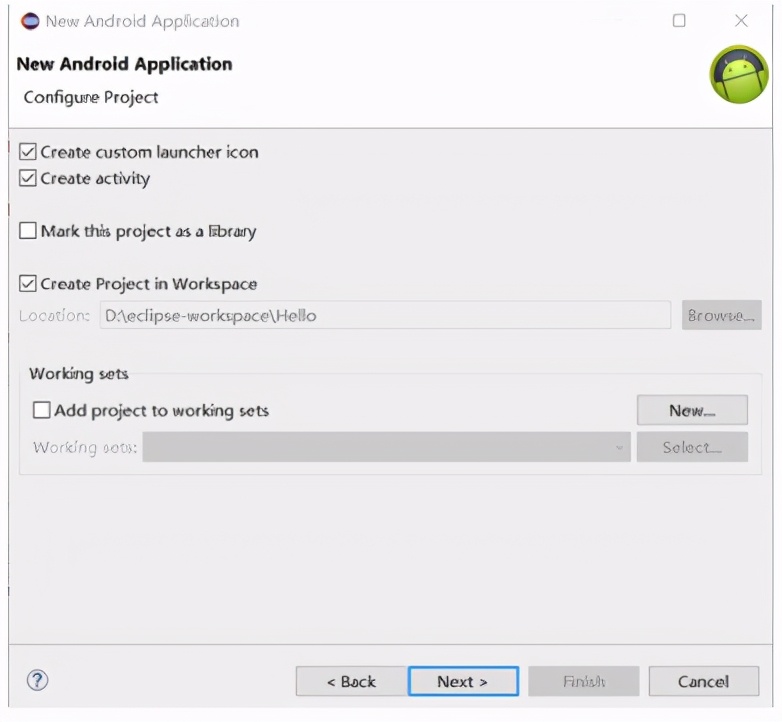
Task: Click the New... working set button
Action: click(692, 410)
